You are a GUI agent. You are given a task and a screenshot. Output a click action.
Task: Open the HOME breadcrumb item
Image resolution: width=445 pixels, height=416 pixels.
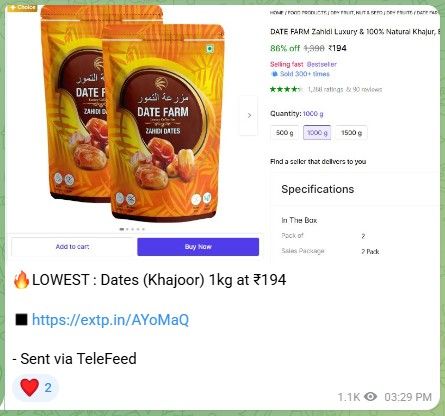pos(276,13)
